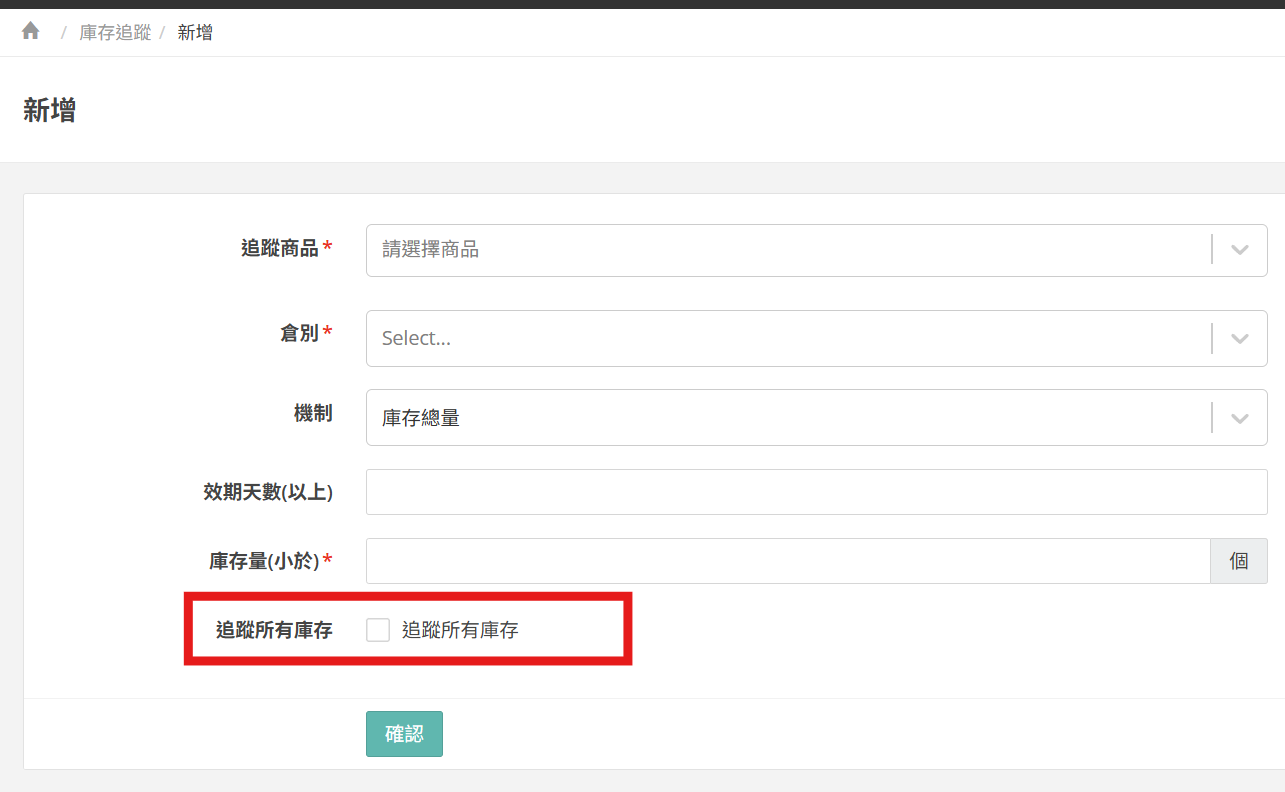
Task: Expand the 追蹤商品 dropdown chevron arrow
Action: 1240,250
